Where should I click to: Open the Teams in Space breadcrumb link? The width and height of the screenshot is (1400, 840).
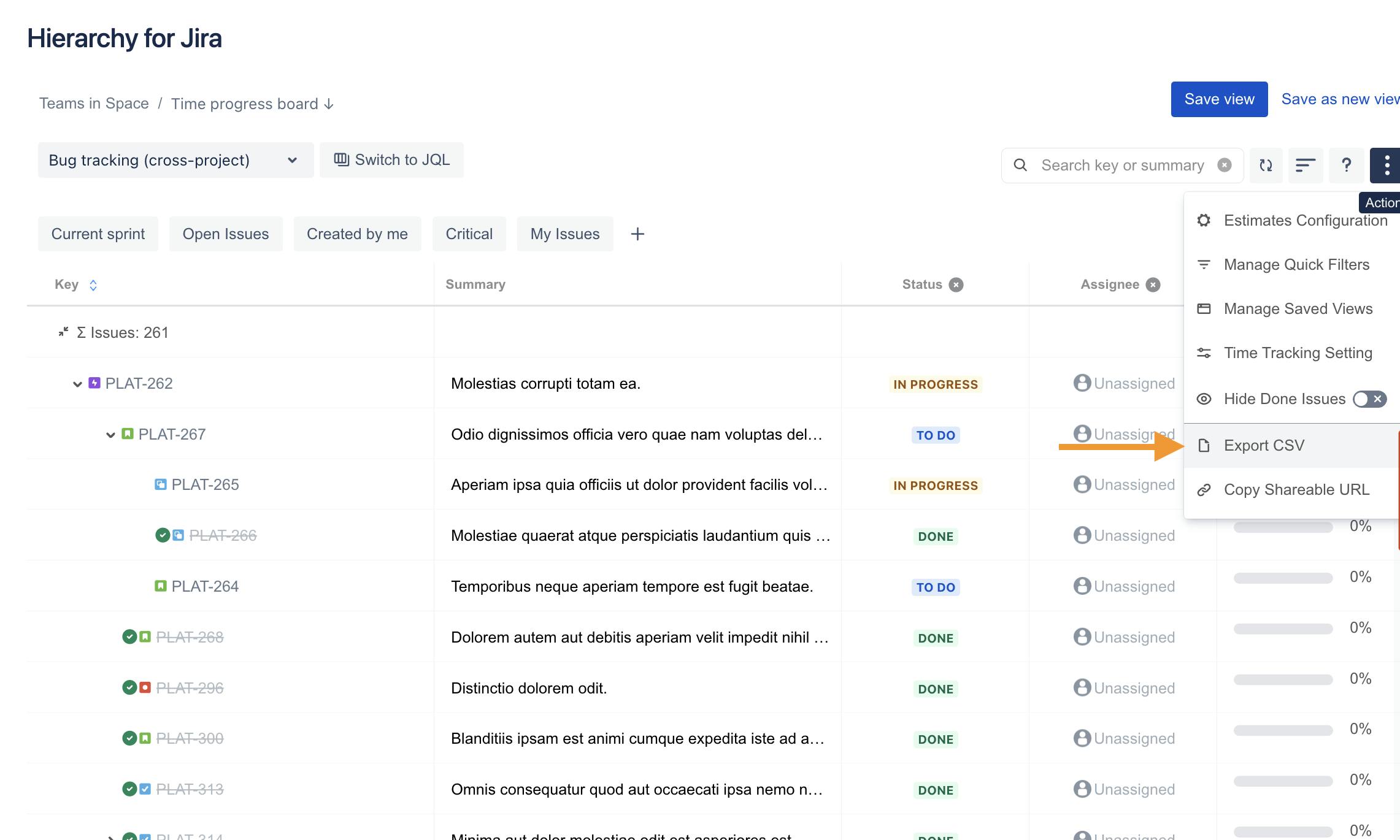pyautogui.click(x=94, y=104)
